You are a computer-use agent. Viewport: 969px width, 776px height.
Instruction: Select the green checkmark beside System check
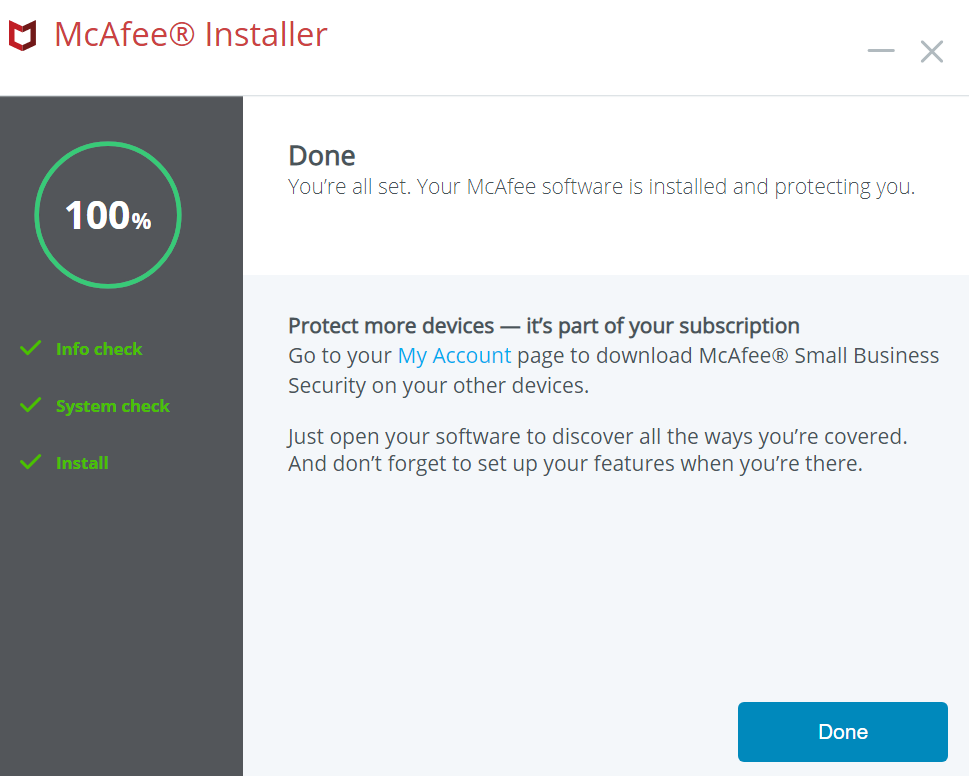30,405
